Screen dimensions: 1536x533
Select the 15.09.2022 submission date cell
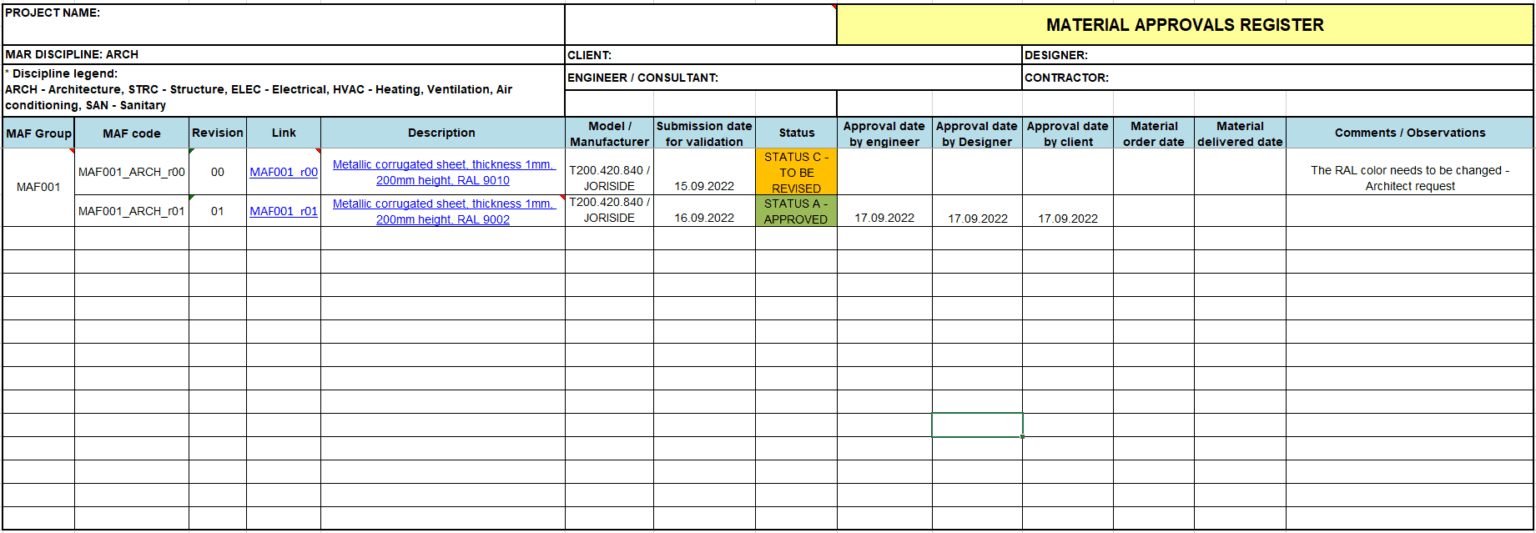point(703,186)
